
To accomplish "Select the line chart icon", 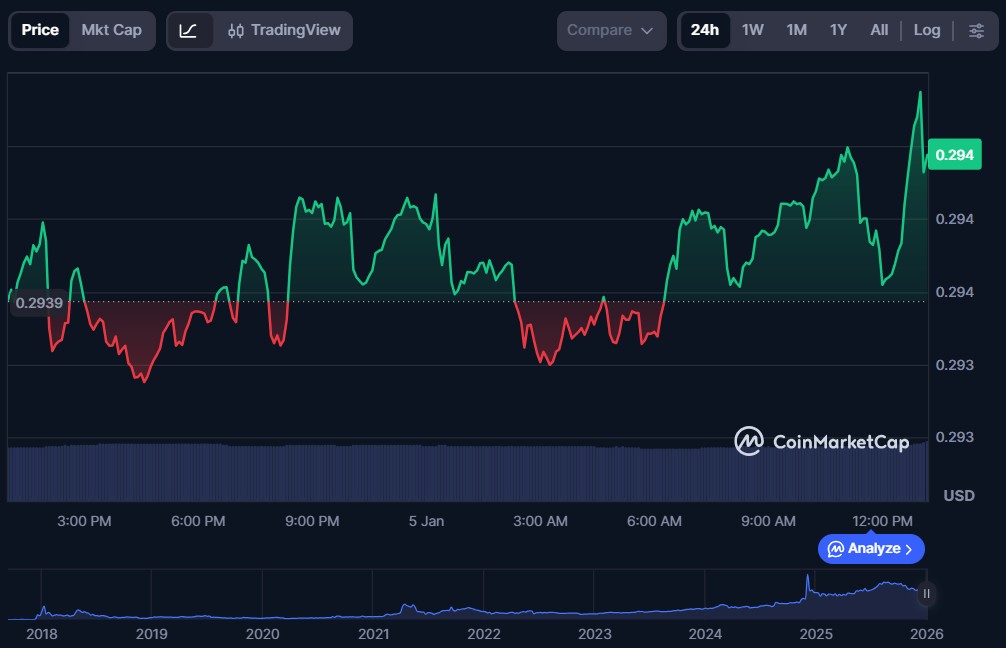I will (189, 30).
